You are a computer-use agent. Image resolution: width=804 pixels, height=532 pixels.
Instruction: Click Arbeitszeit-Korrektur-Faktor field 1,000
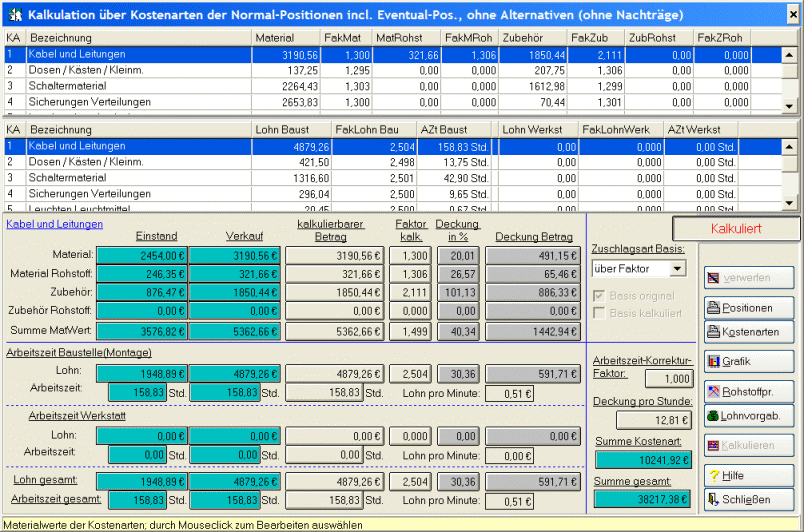(x=669, y=379)
